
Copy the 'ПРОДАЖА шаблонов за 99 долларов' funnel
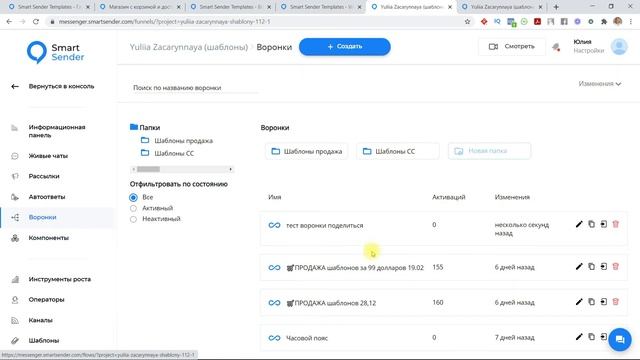591,267
